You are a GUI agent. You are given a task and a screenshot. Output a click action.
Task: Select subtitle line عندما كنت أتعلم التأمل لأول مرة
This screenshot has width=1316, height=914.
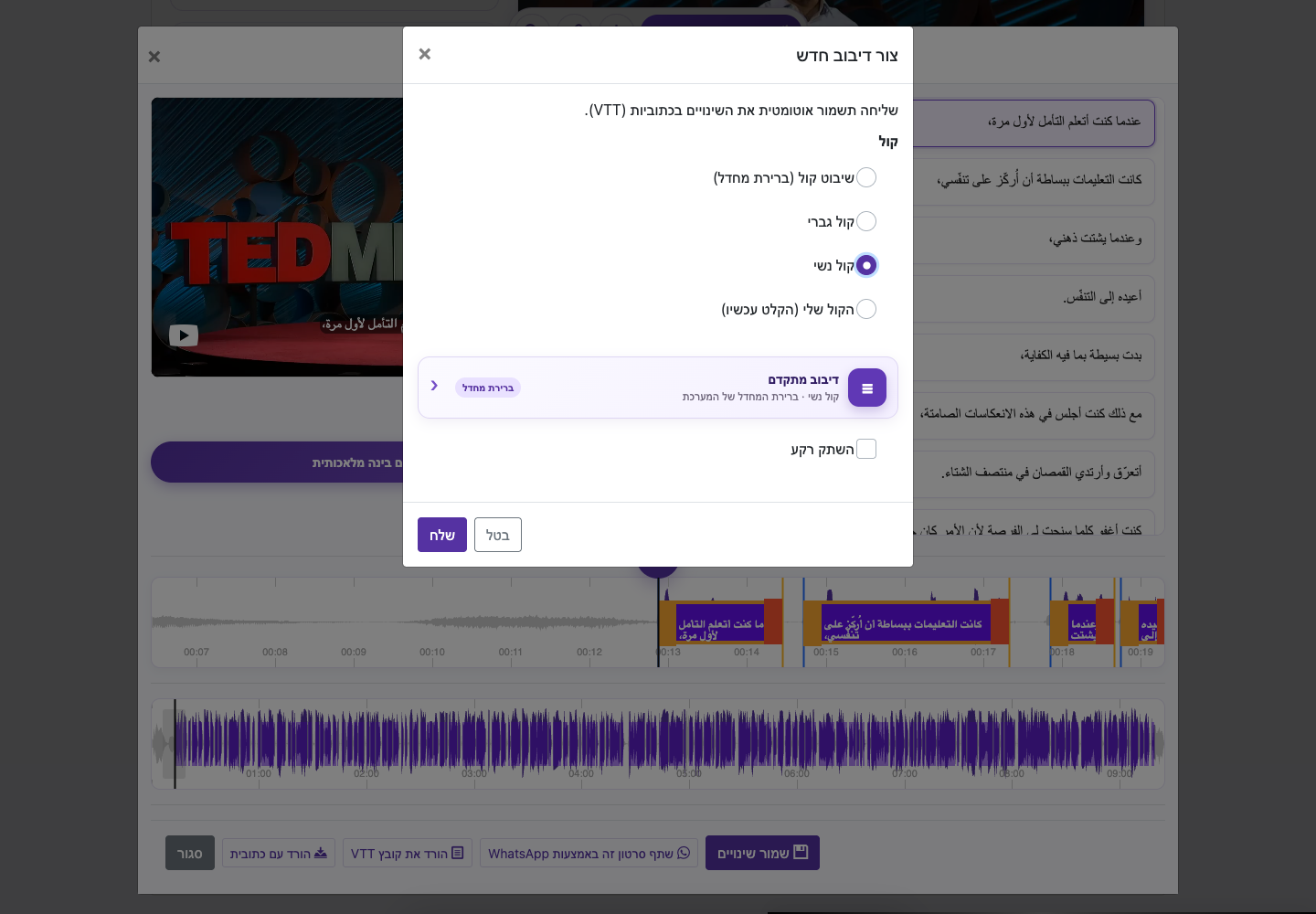[1034, 122]
